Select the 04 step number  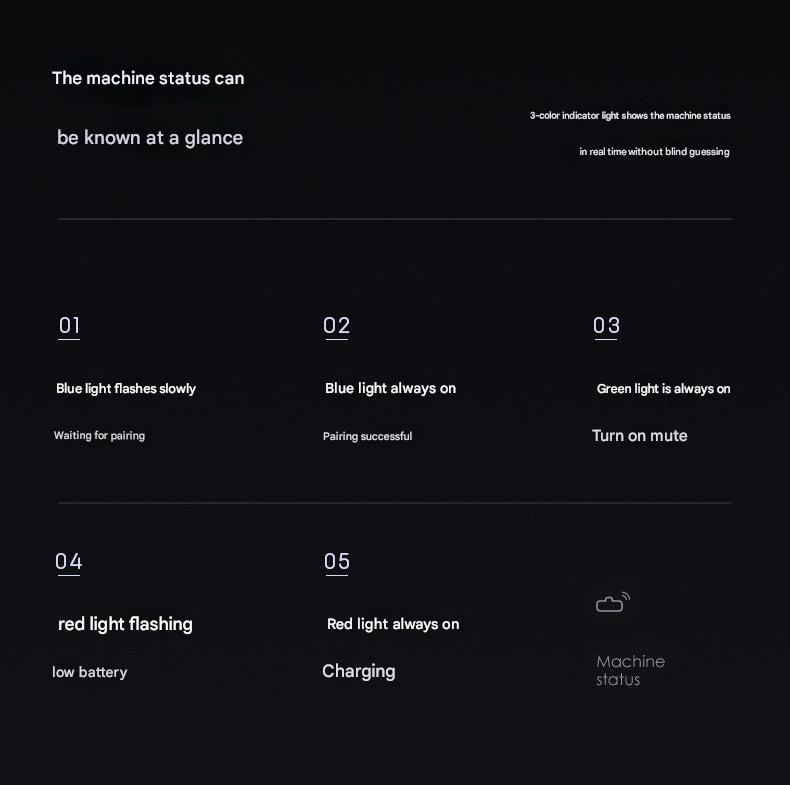pyautogui.click(x=69, y=561)
